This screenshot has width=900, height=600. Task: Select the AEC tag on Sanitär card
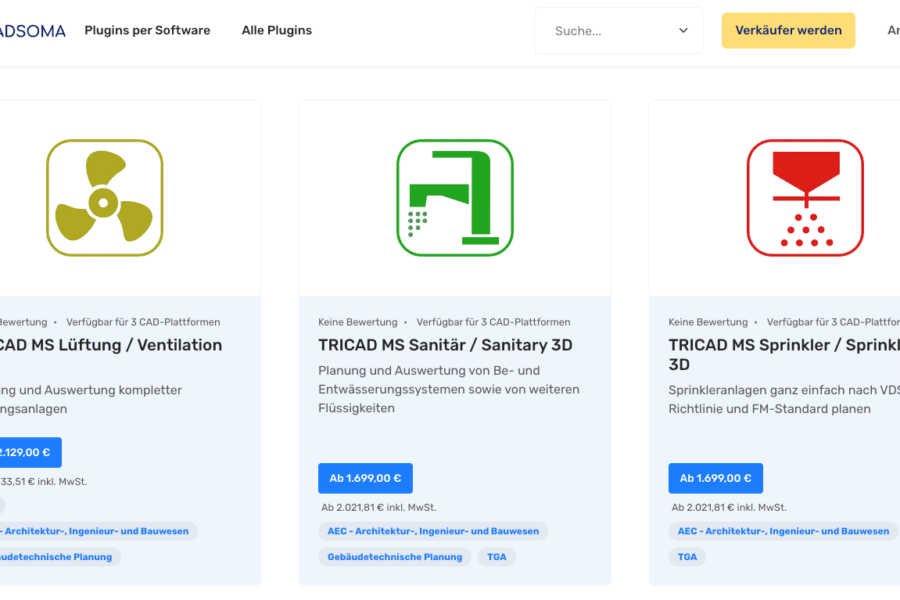(433, 531)
